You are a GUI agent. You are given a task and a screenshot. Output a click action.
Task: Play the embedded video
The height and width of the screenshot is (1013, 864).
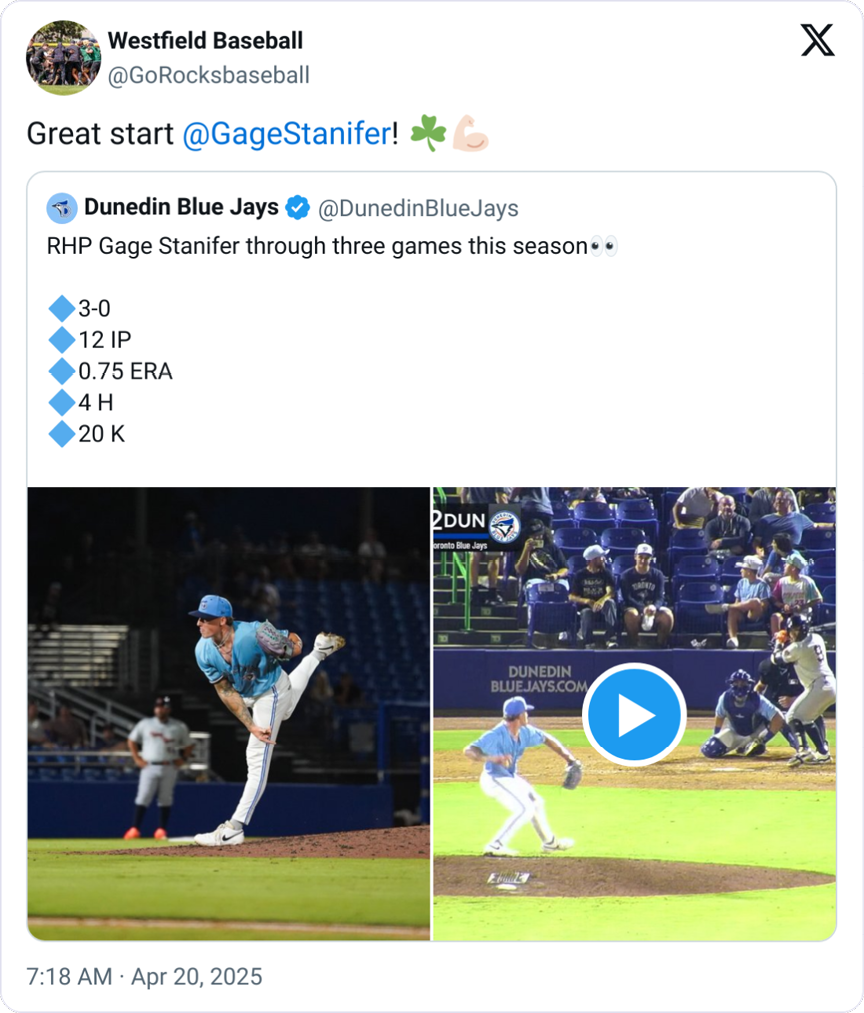[633, 715]
